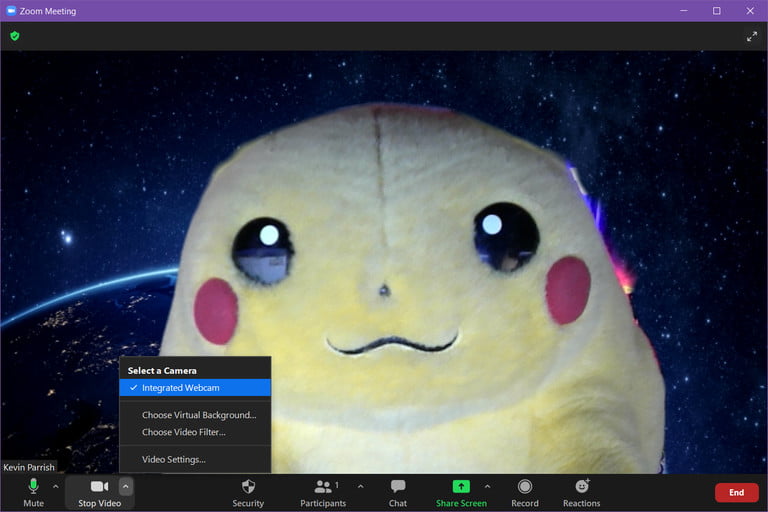Open the Participants panel
Viewport: 768px width, 512px height.
pos(323,491)
